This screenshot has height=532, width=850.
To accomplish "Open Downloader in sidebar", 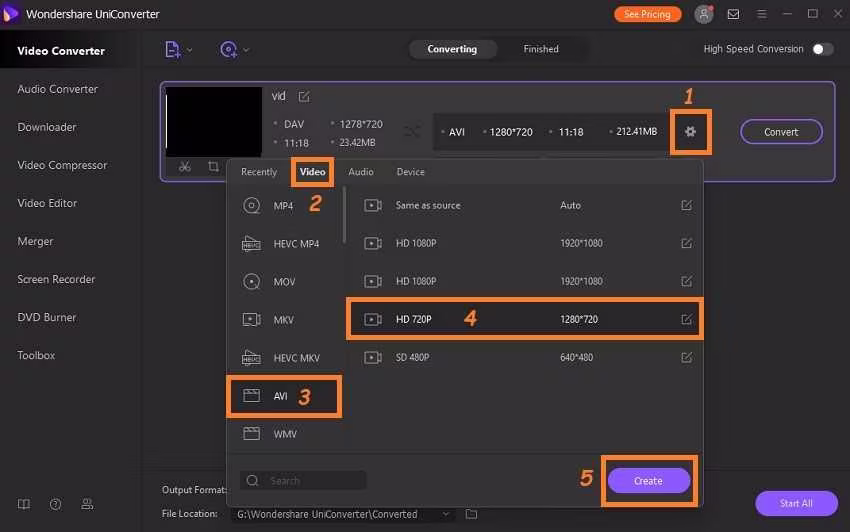I will pyautogui.click(x=47, y=127).
